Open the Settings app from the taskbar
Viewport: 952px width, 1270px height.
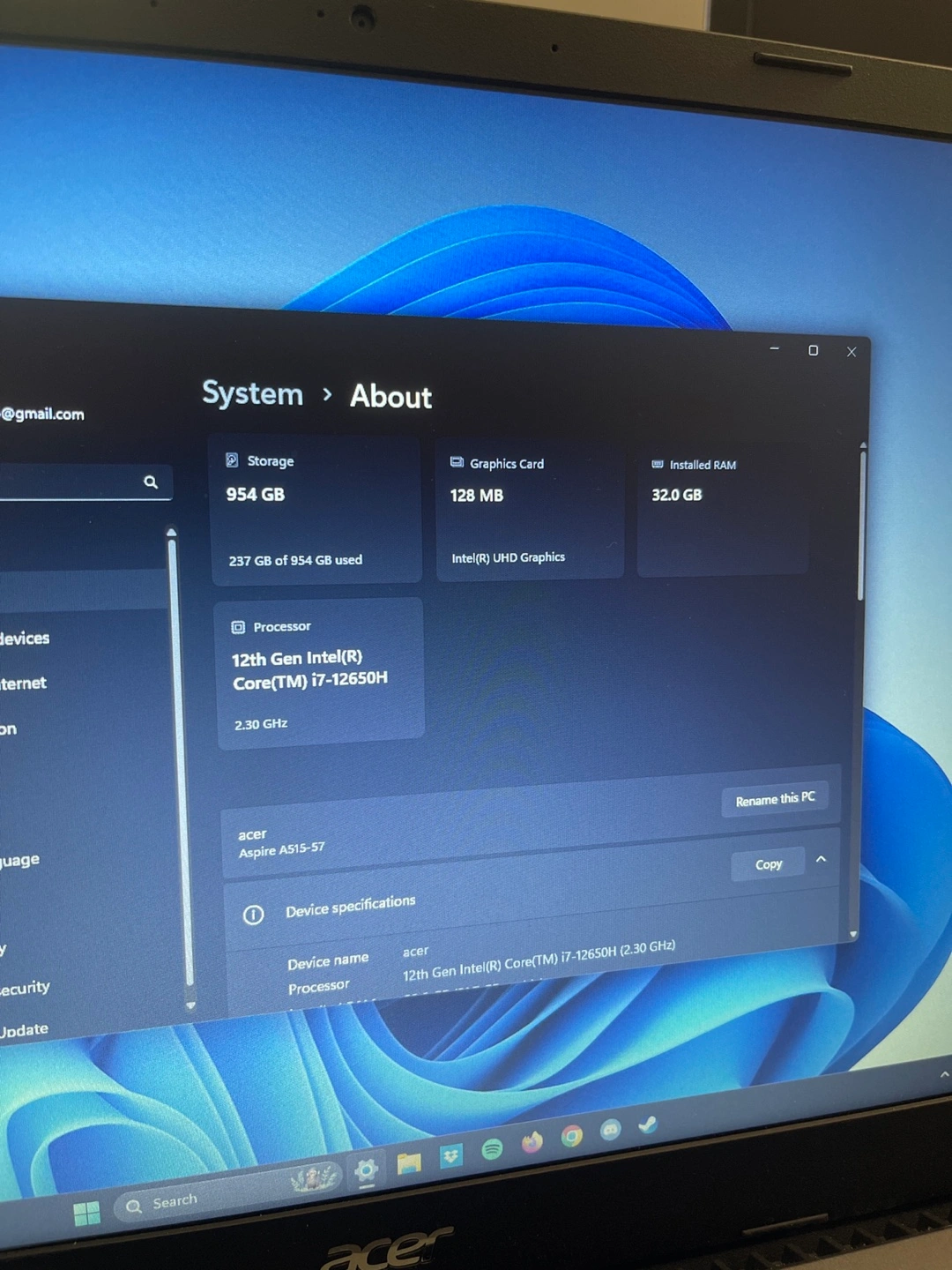click(366, 1170)
